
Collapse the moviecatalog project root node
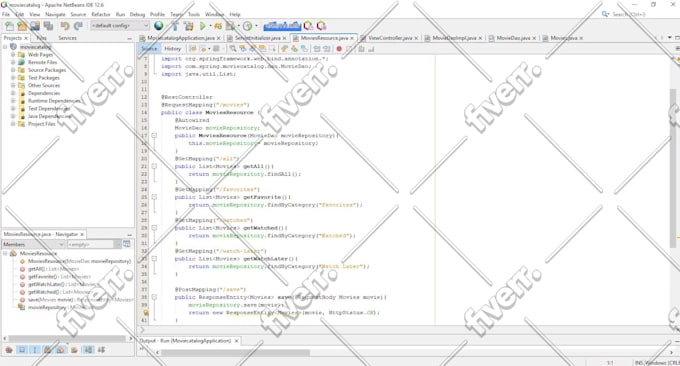[5, 47]
